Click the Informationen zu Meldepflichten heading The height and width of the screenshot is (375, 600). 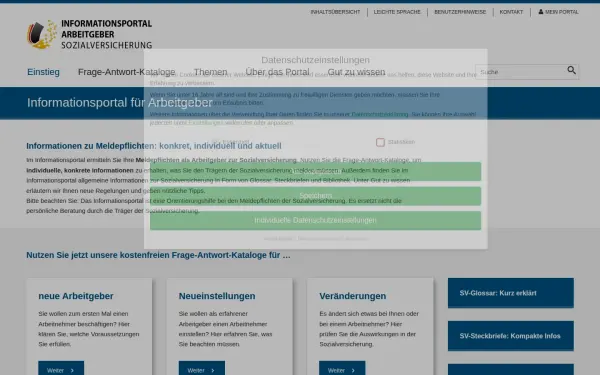click(x=154, y=146)
